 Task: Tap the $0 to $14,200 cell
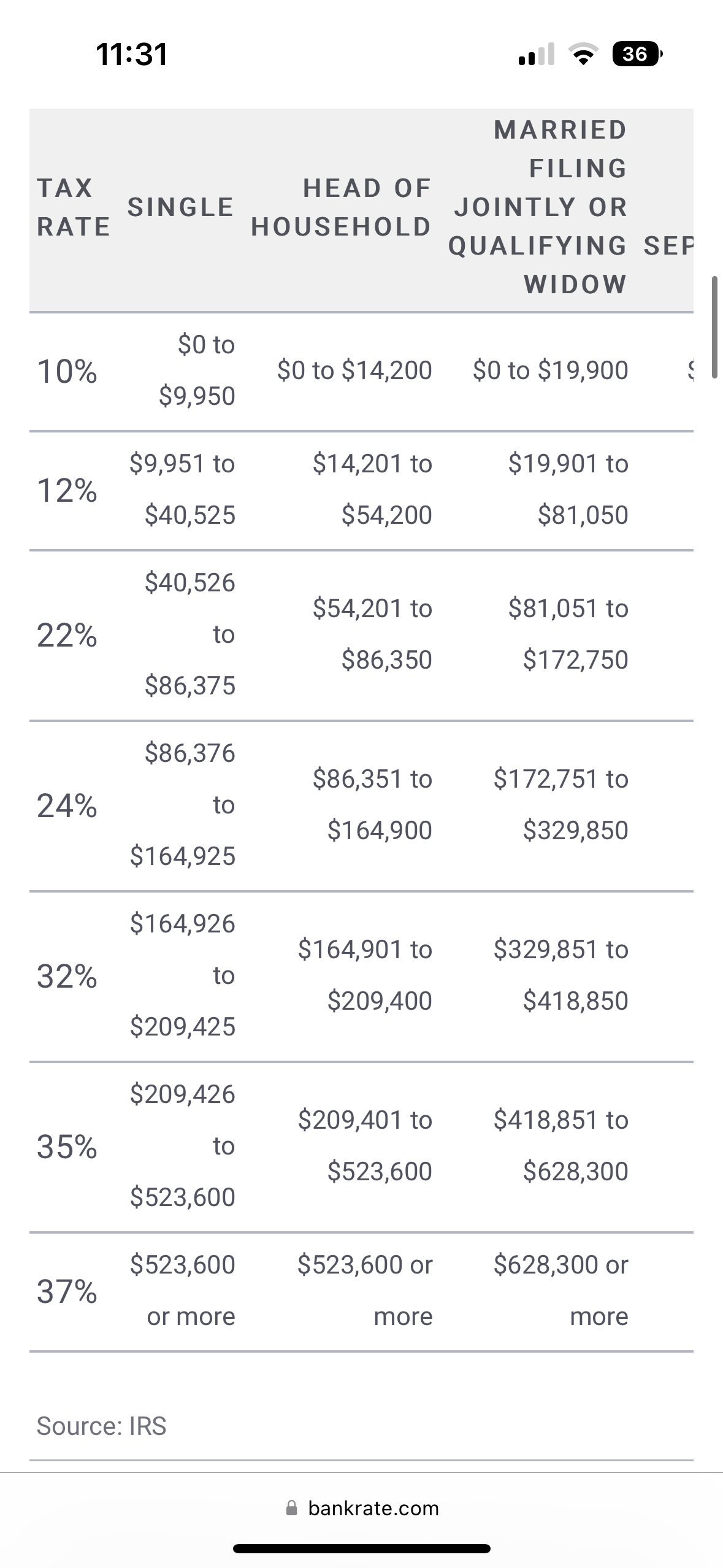354,371
